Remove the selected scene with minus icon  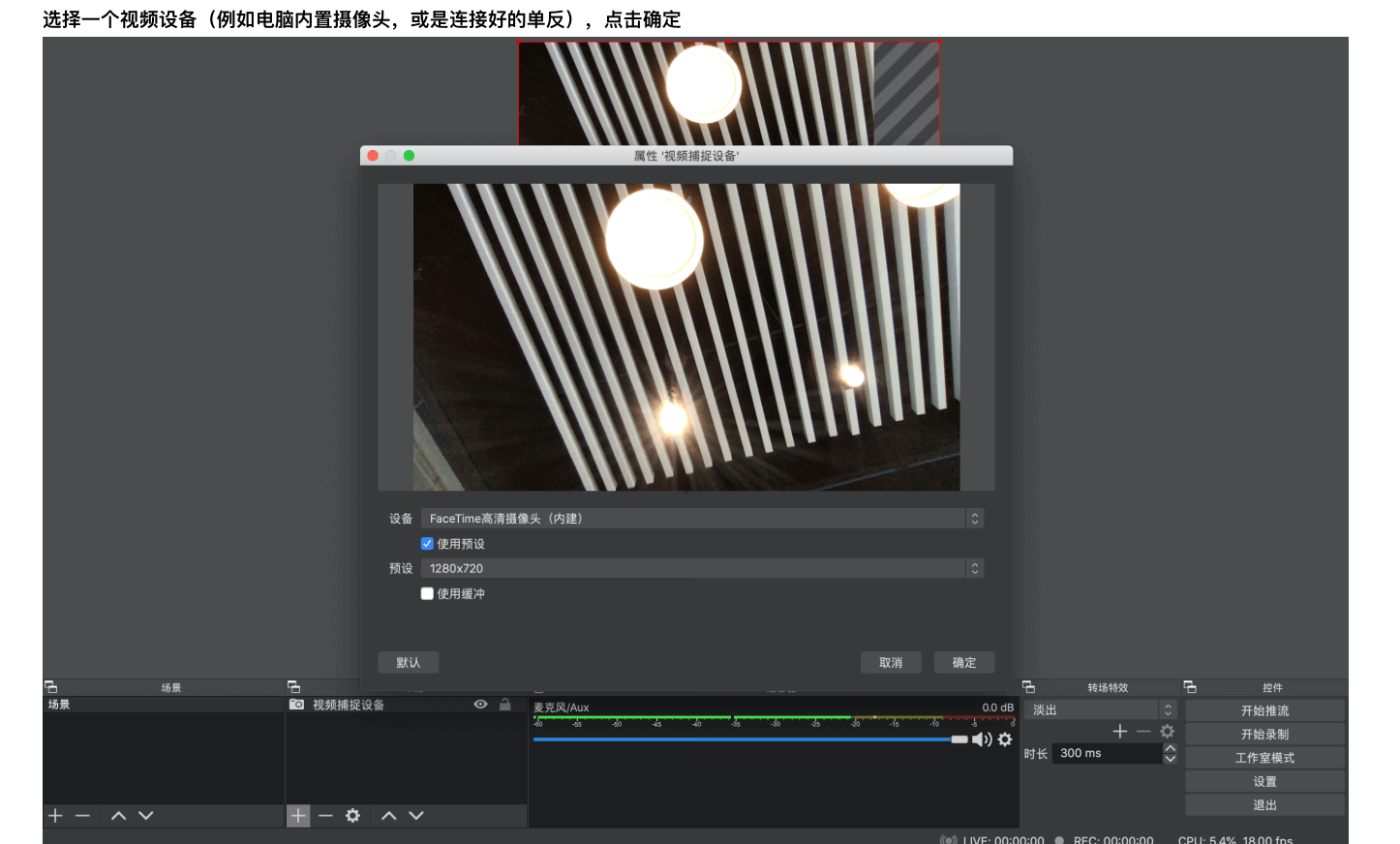pyautogui.click(x=82, y=816)
